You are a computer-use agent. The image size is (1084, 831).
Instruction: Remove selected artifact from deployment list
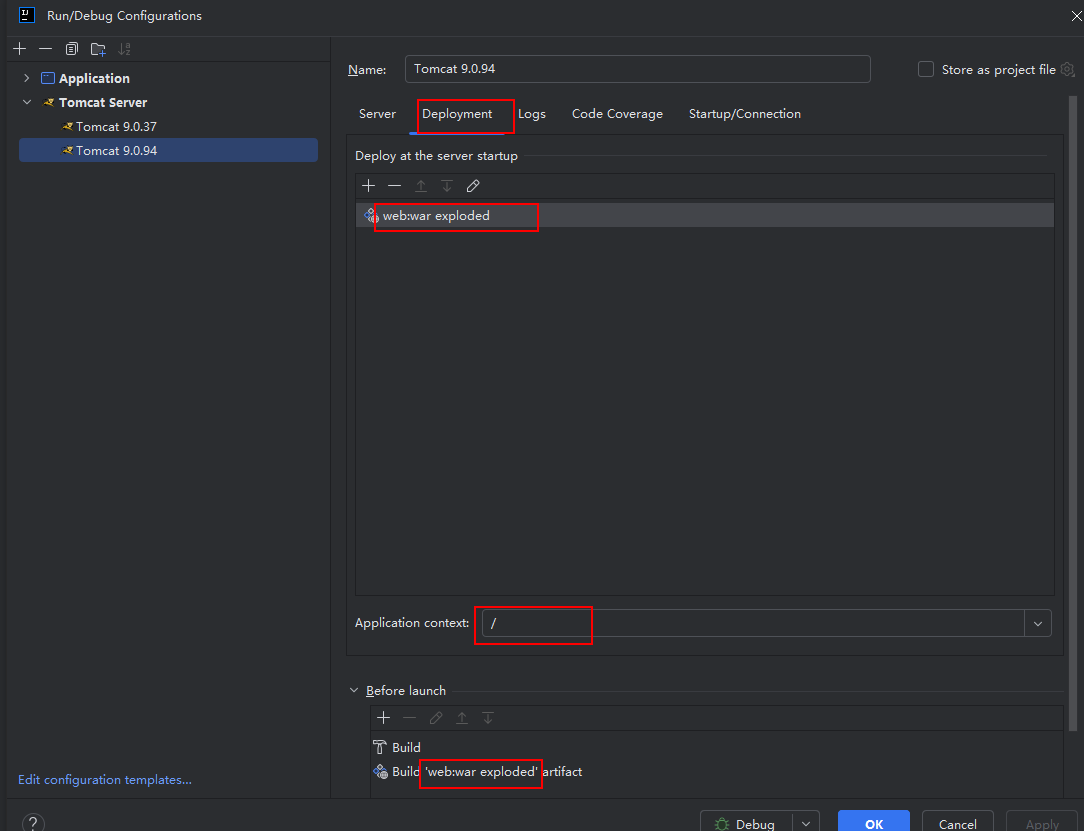coord(395,185)
